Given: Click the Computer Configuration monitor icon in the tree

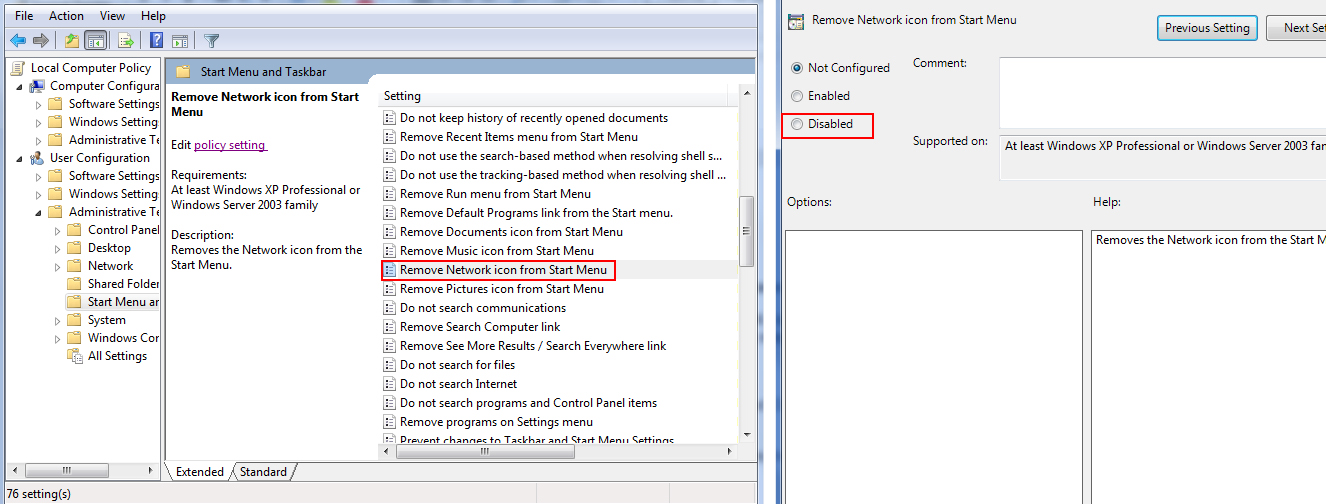Looking at the screenshot, I should click(37, 86).
